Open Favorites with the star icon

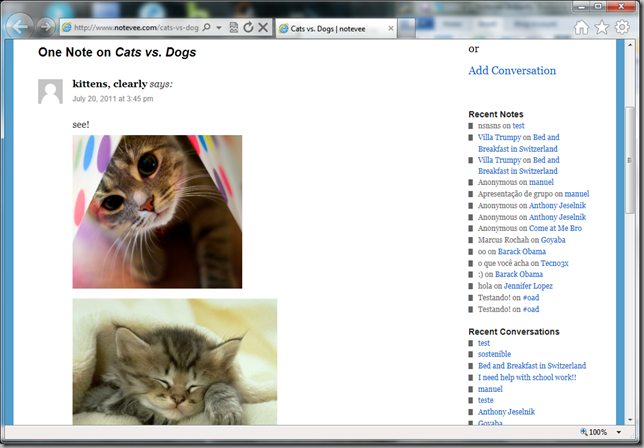[x=602, y=28]
